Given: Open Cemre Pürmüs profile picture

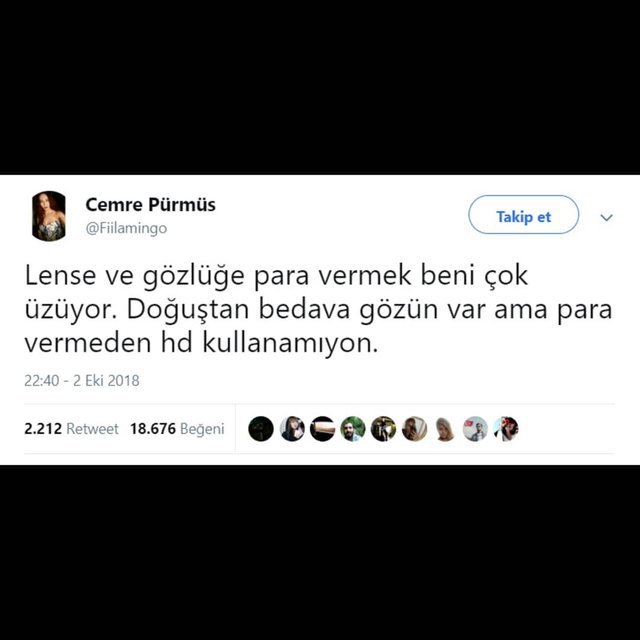Looking at the screenshot, I should (49, 216).
